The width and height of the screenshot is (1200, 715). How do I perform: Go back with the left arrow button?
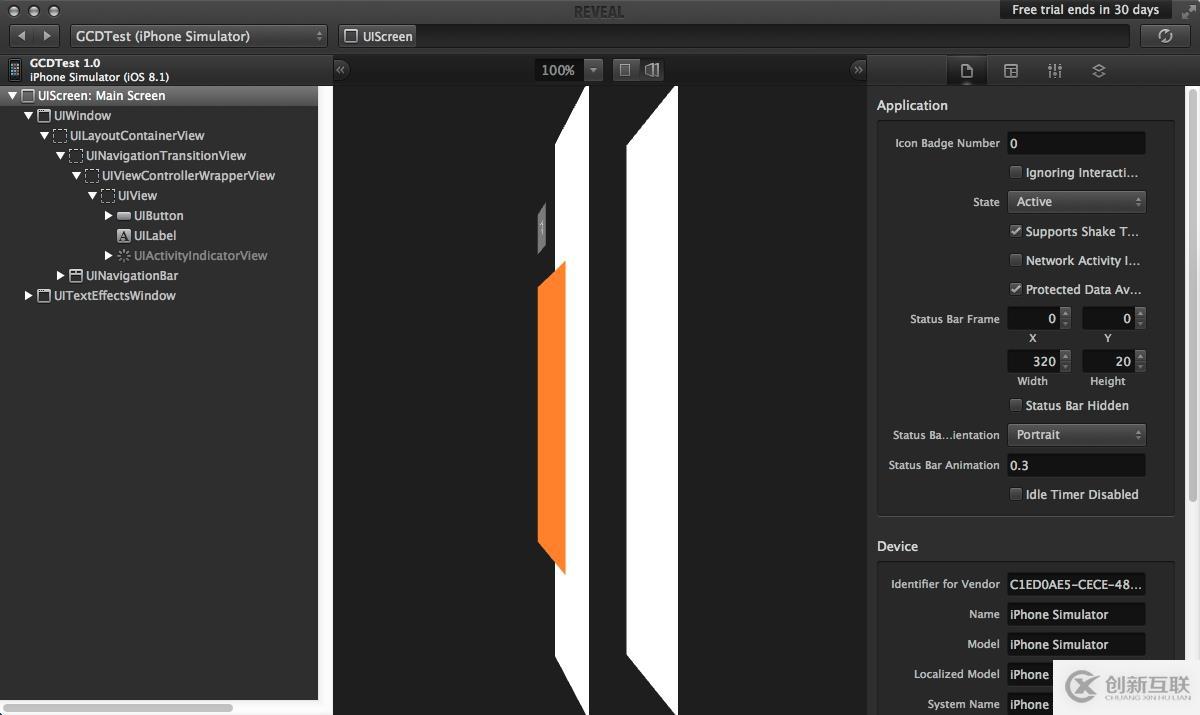coord(22,36)
